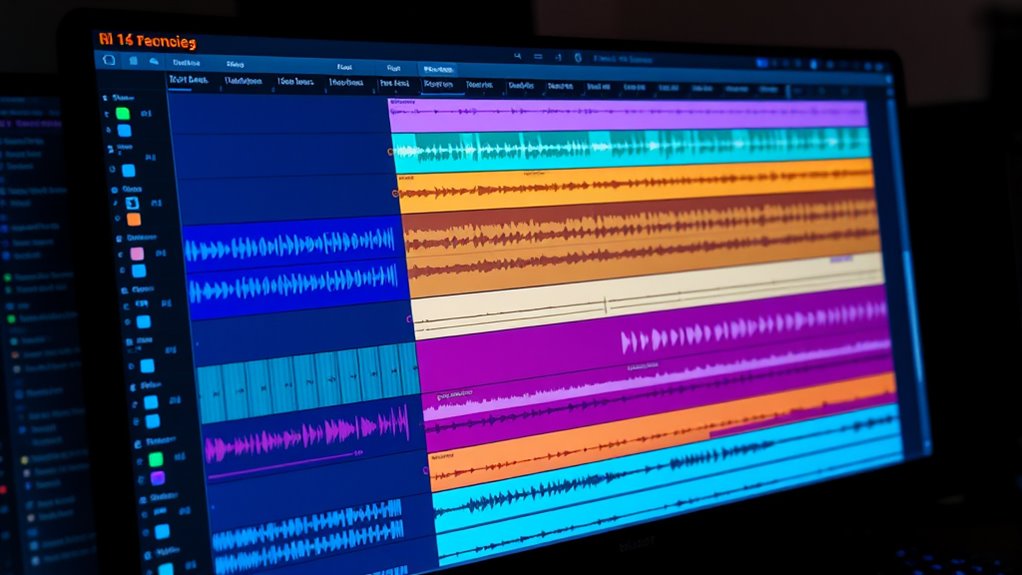Click the orange circle handle on turquoise clip start
The width and height of the screenshot is (1022, 575).
tap(391, 152)
